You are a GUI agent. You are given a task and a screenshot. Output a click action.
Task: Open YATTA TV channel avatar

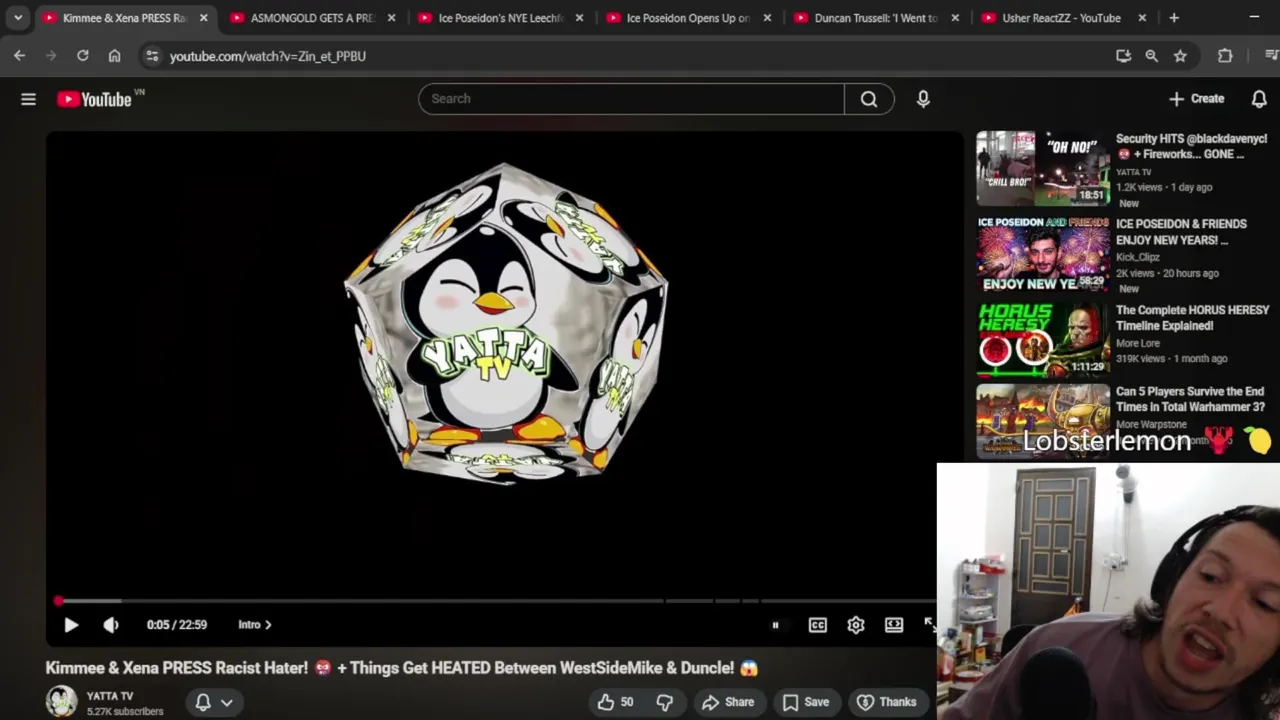coord(61,702)
